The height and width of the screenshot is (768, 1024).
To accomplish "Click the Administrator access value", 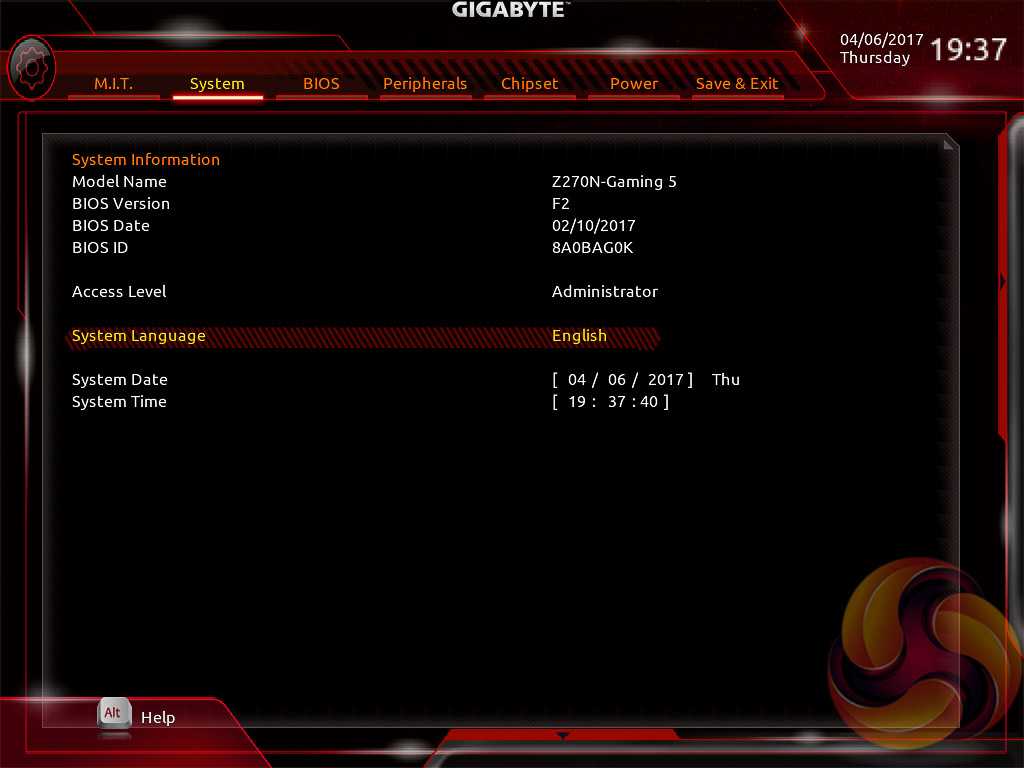I will (x=605, y=292).
